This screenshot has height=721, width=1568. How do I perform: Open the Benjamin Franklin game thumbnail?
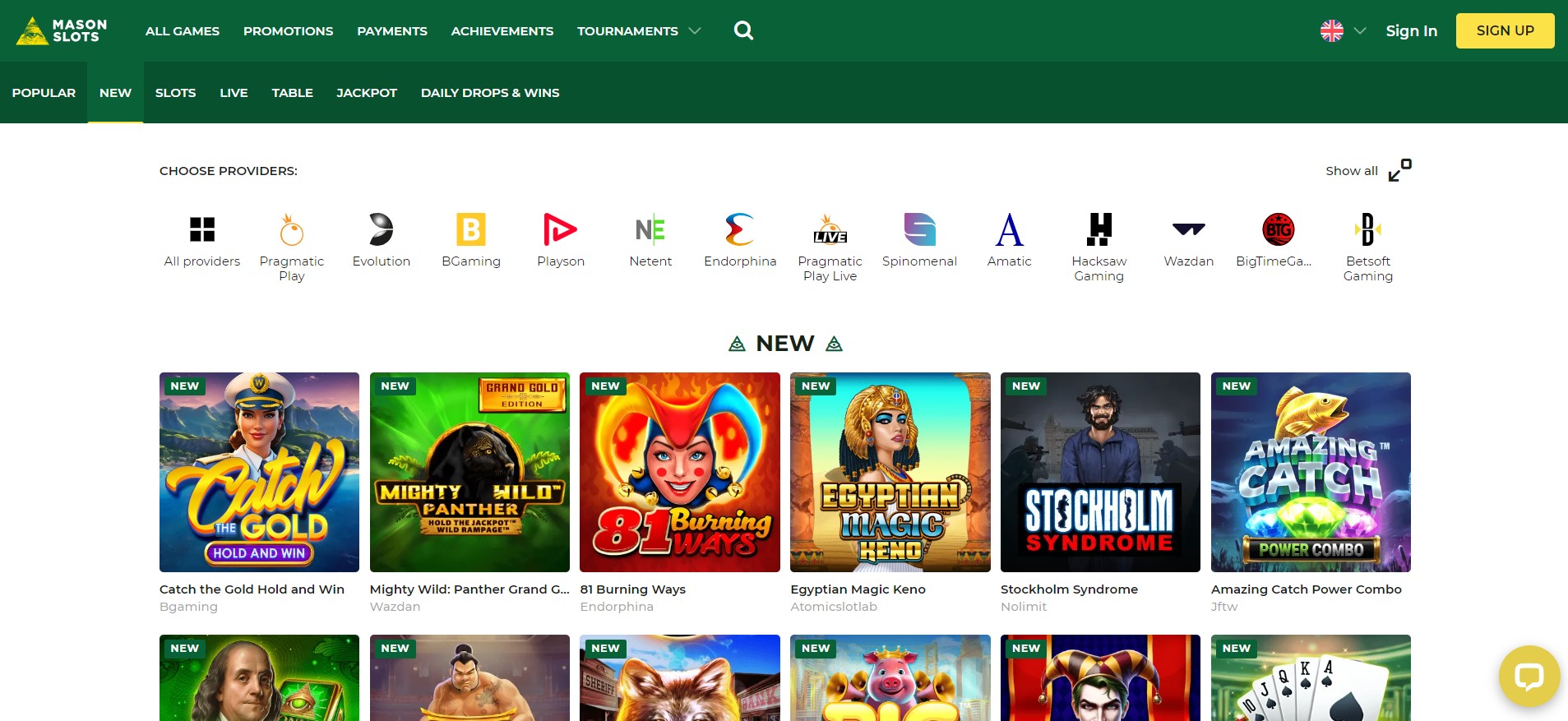click(x=259, y=677)
